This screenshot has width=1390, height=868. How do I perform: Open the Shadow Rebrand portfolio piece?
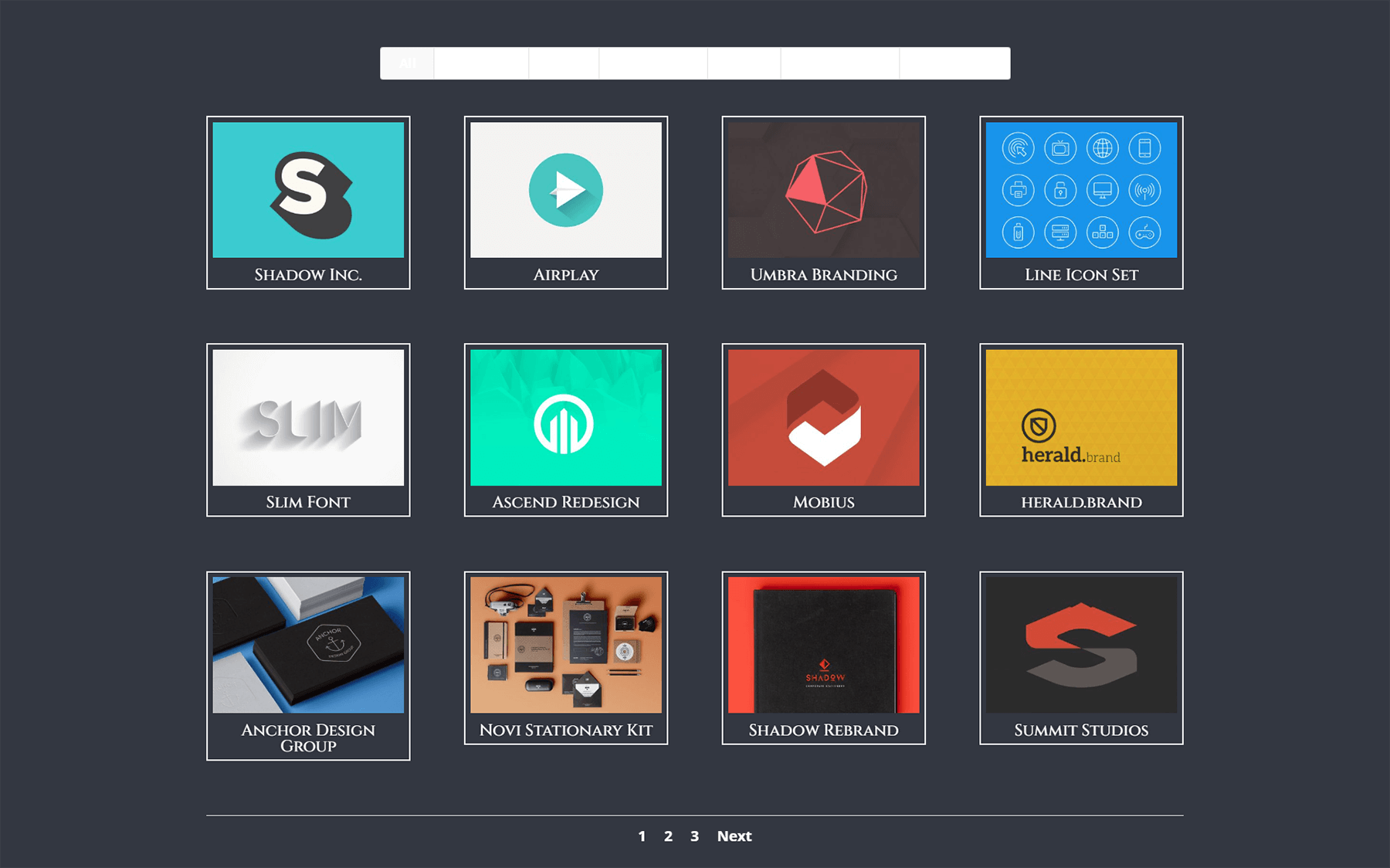[x=823, y=647]
